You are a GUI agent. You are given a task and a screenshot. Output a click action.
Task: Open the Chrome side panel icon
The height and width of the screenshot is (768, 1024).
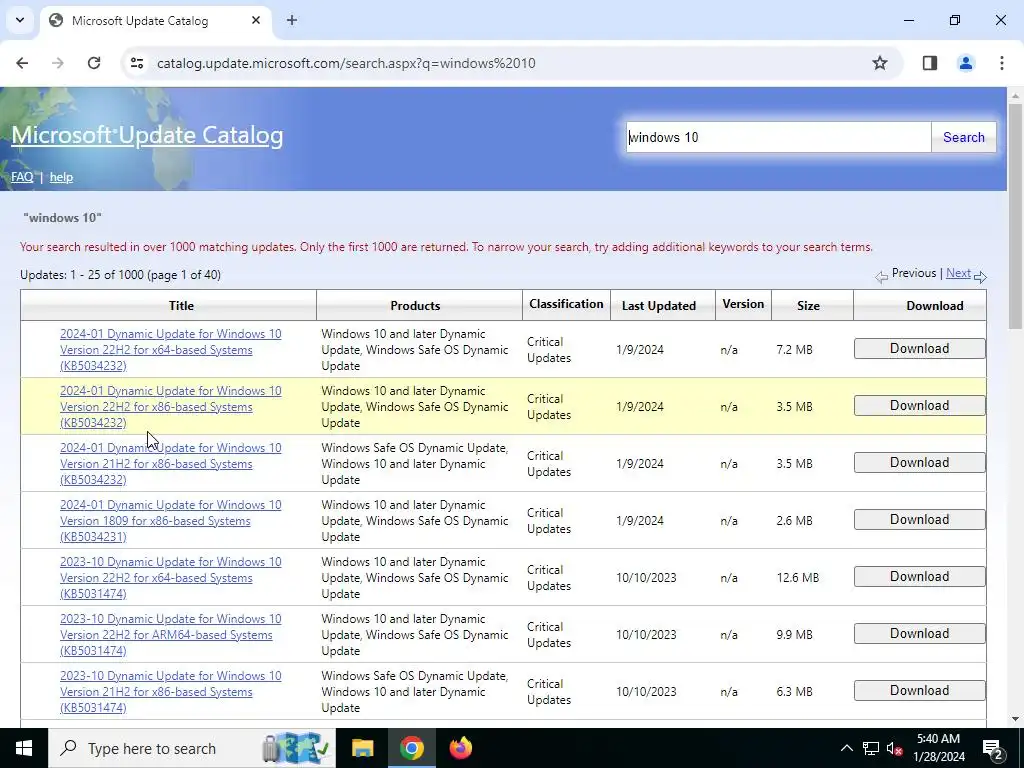[x=930, y=63]
